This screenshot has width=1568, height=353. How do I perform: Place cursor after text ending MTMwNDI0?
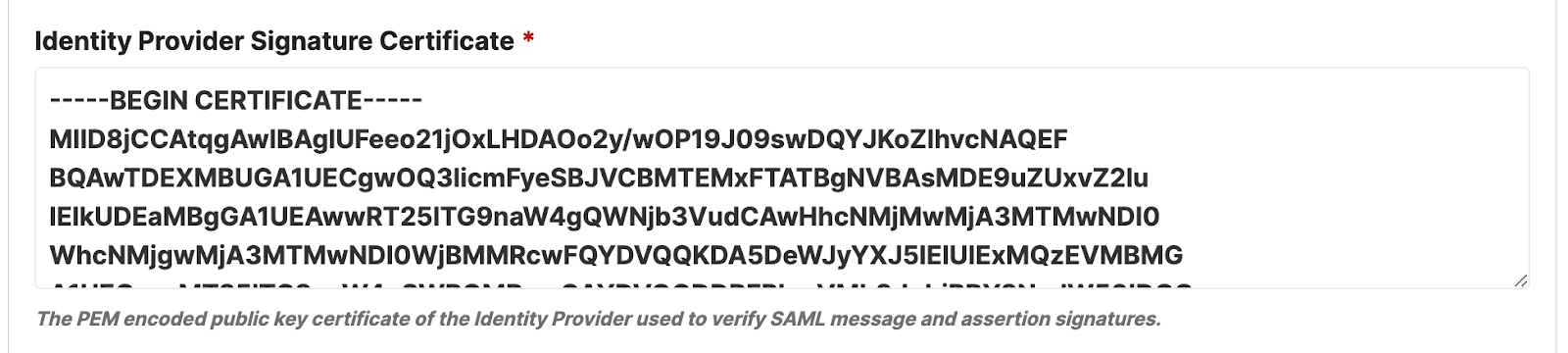pos(1161,217)
